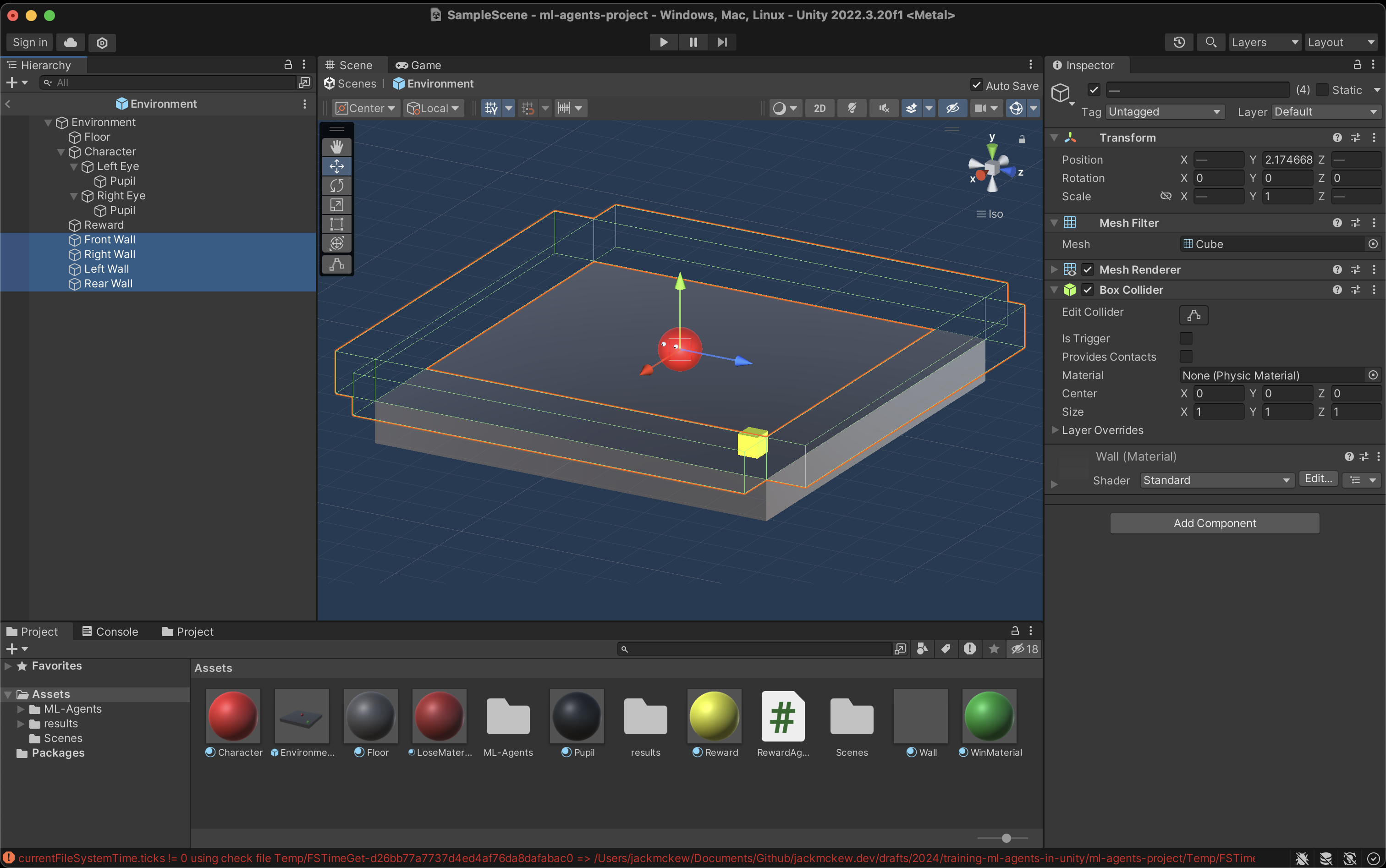Switch to the Game tab
This screenshot has width=1386, height=868.
point(418,65)
